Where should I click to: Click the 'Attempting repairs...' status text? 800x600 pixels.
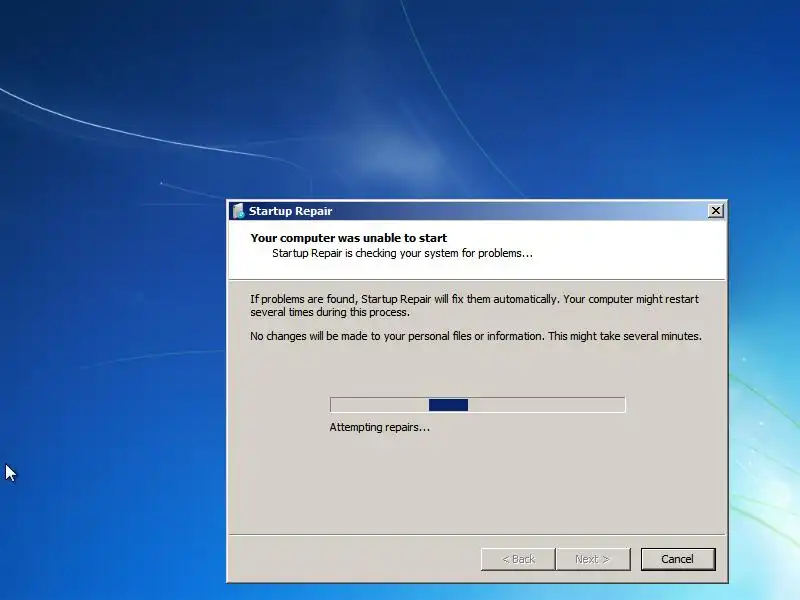(380, 427)
